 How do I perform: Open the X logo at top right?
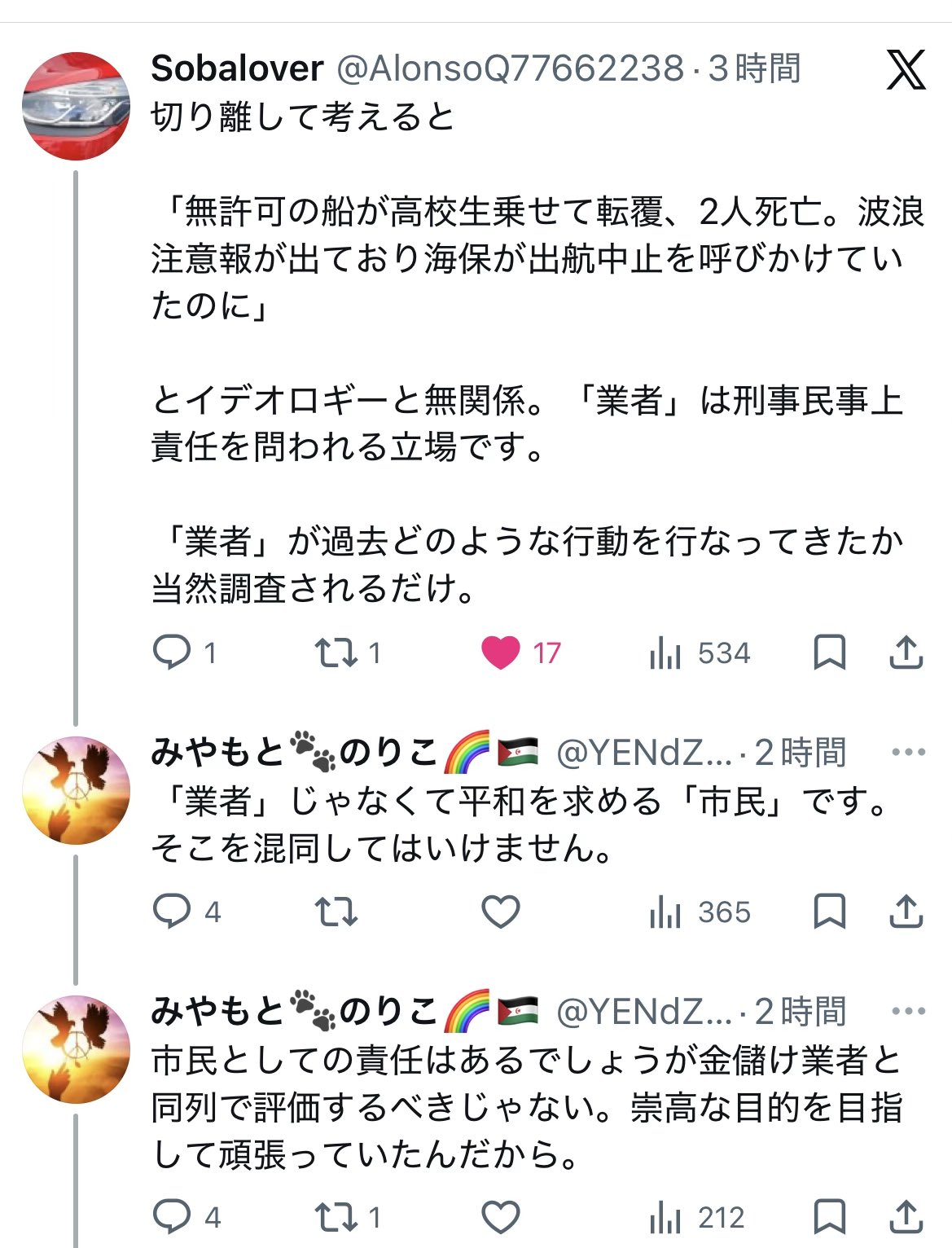[906, 69]
